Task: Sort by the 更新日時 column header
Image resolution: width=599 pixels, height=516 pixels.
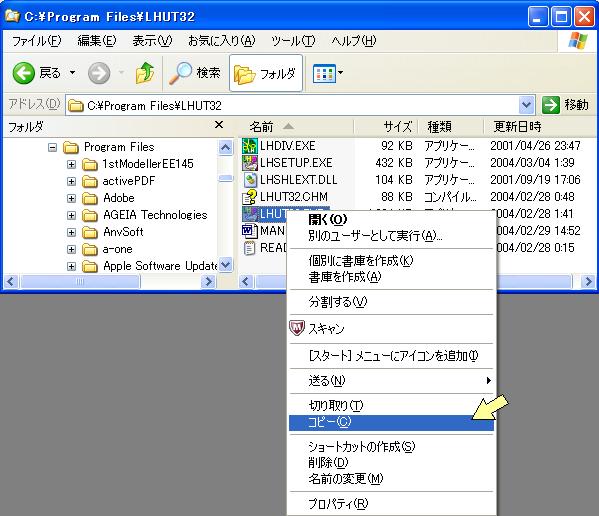Action: (540, 127)
